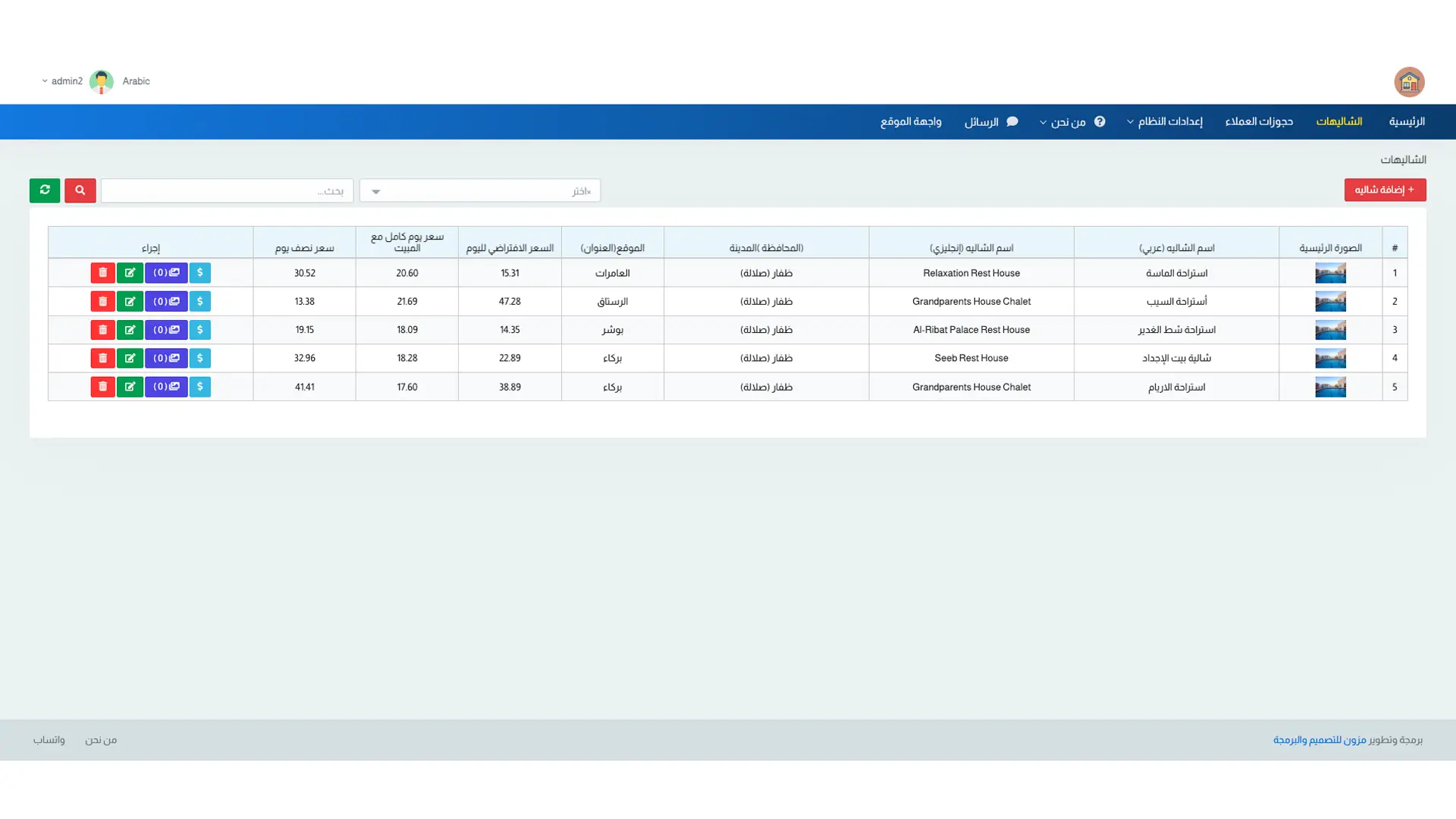Click the إضافة شاليه button
1456x819 pixels.
coord(1385,190)
